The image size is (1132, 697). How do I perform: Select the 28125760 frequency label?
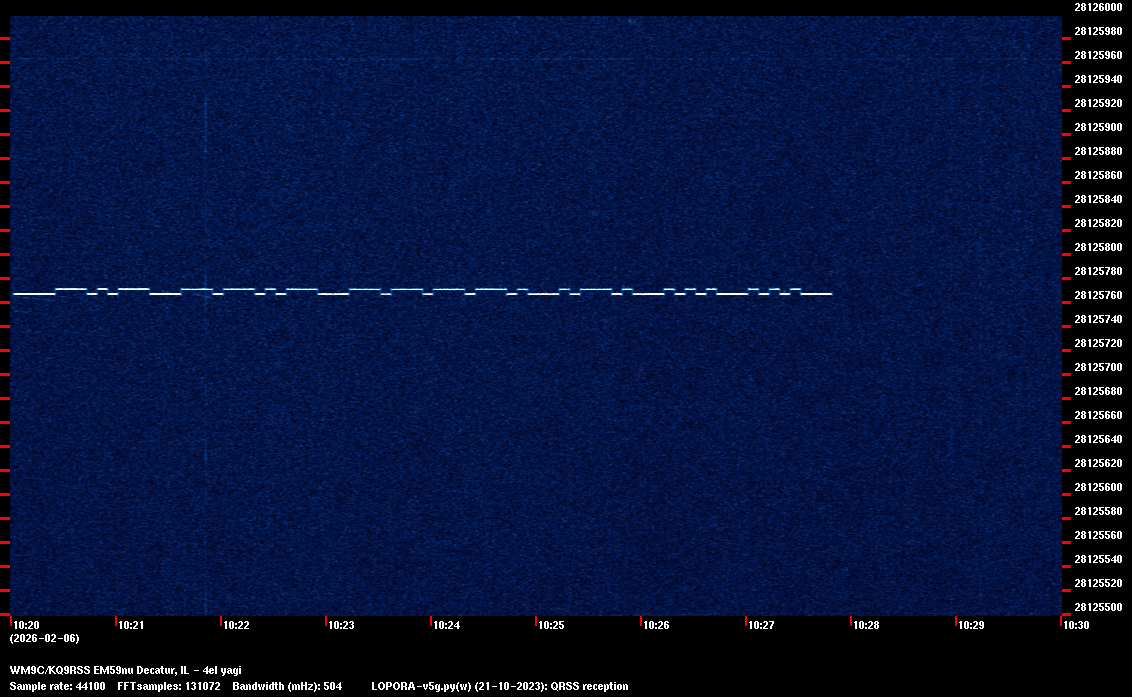click(1097, 295)
